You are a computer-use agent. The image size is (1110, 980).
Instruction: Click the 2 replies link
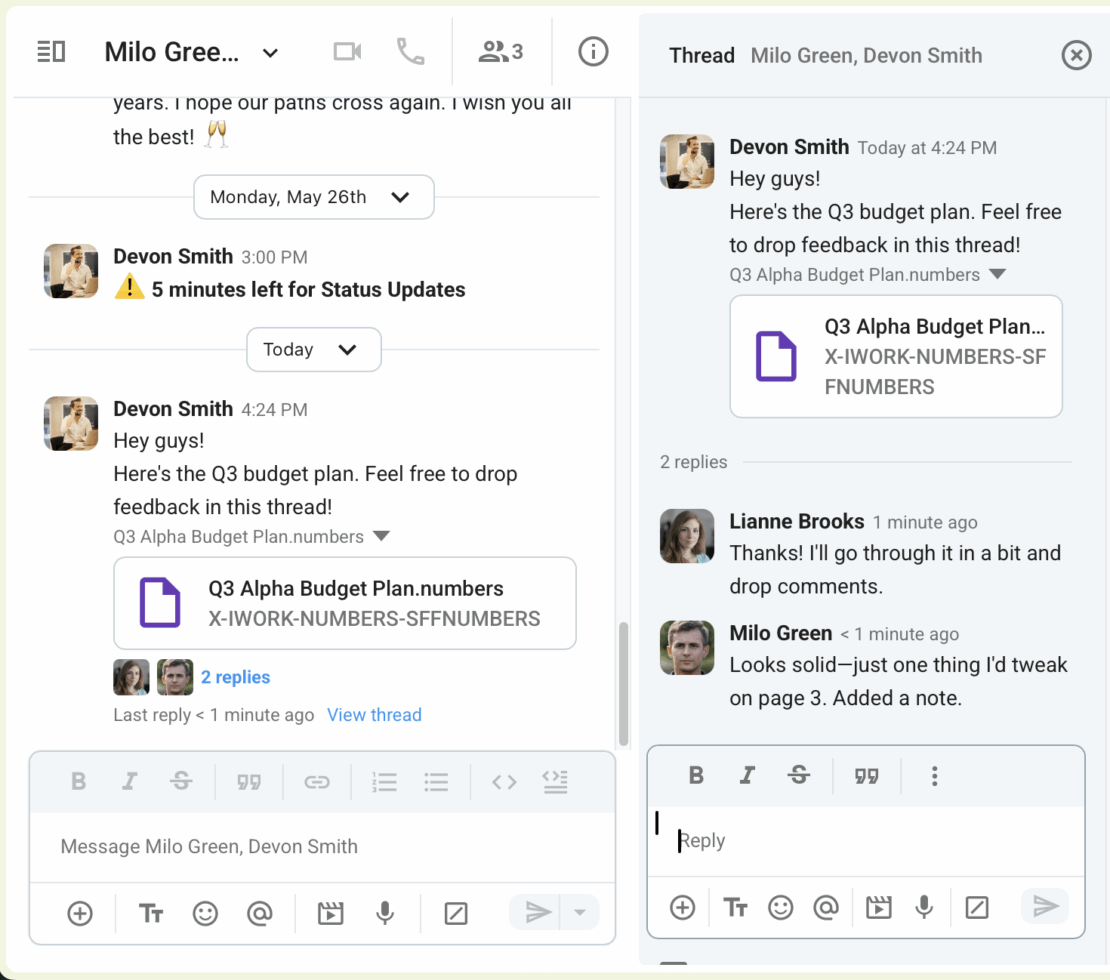(235, 677)
